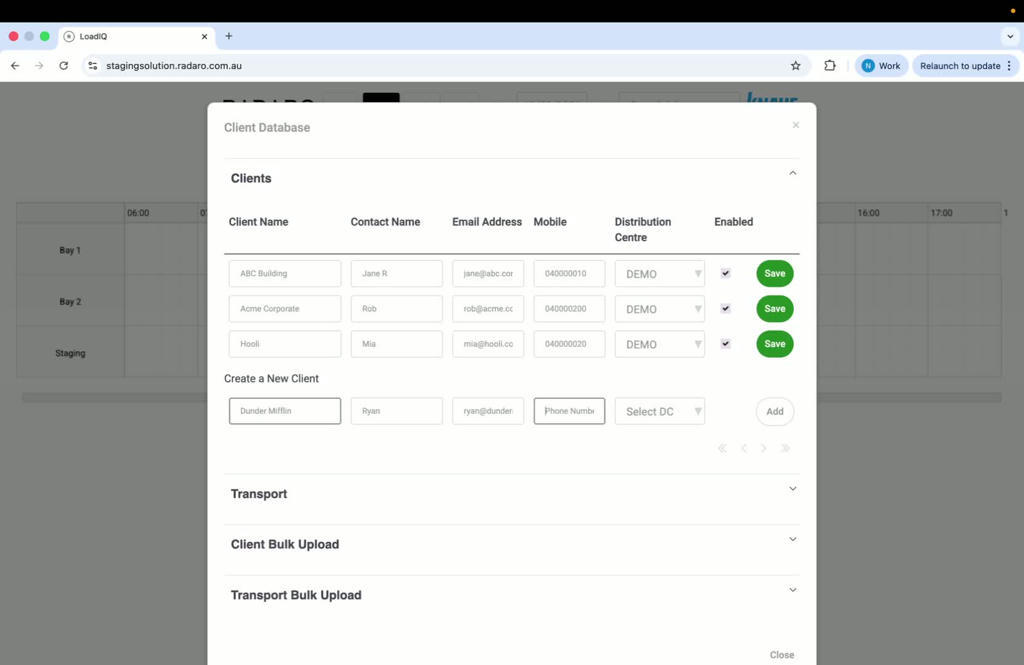Select the LoadIQ tab
The height and width of the screenshot is (665, 1024).
[x=136, y=37]
